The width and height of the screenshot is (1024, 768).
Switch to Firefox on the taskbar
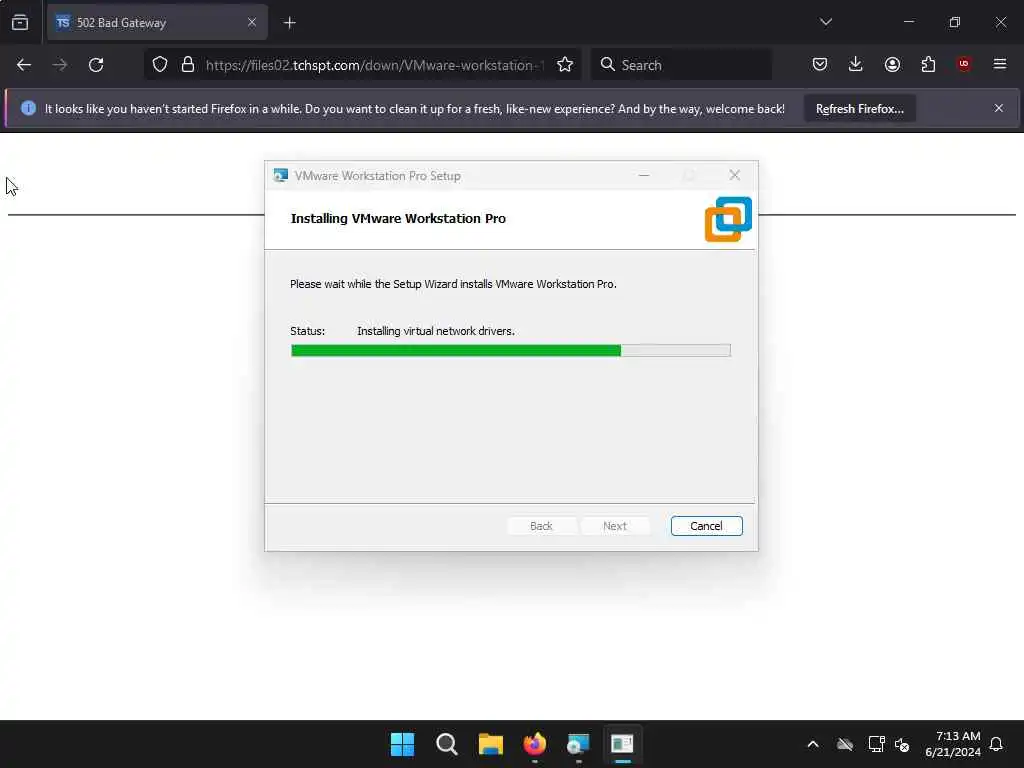(x=534, y=744)
